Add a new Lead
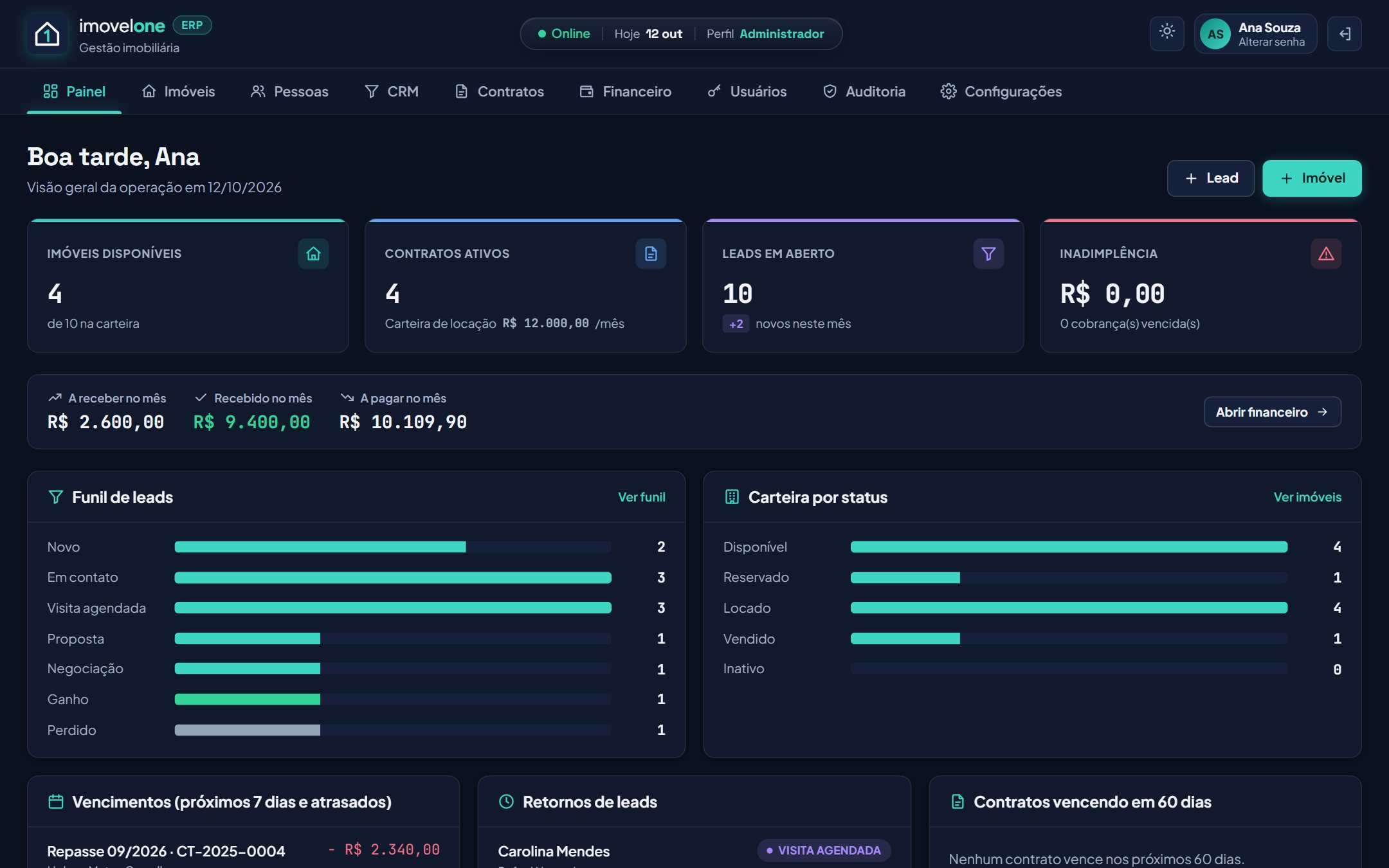 1211,178
